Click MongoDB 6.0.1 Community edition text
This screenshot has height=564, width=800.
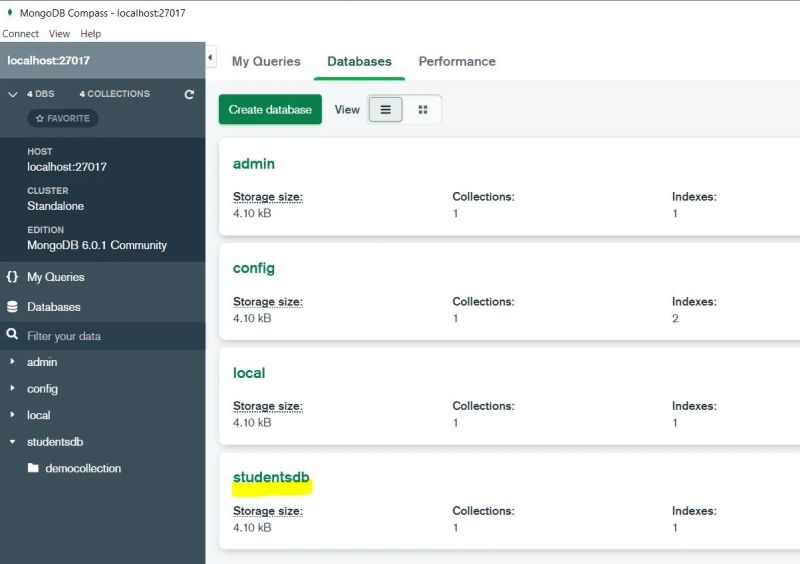coord(97,245)
